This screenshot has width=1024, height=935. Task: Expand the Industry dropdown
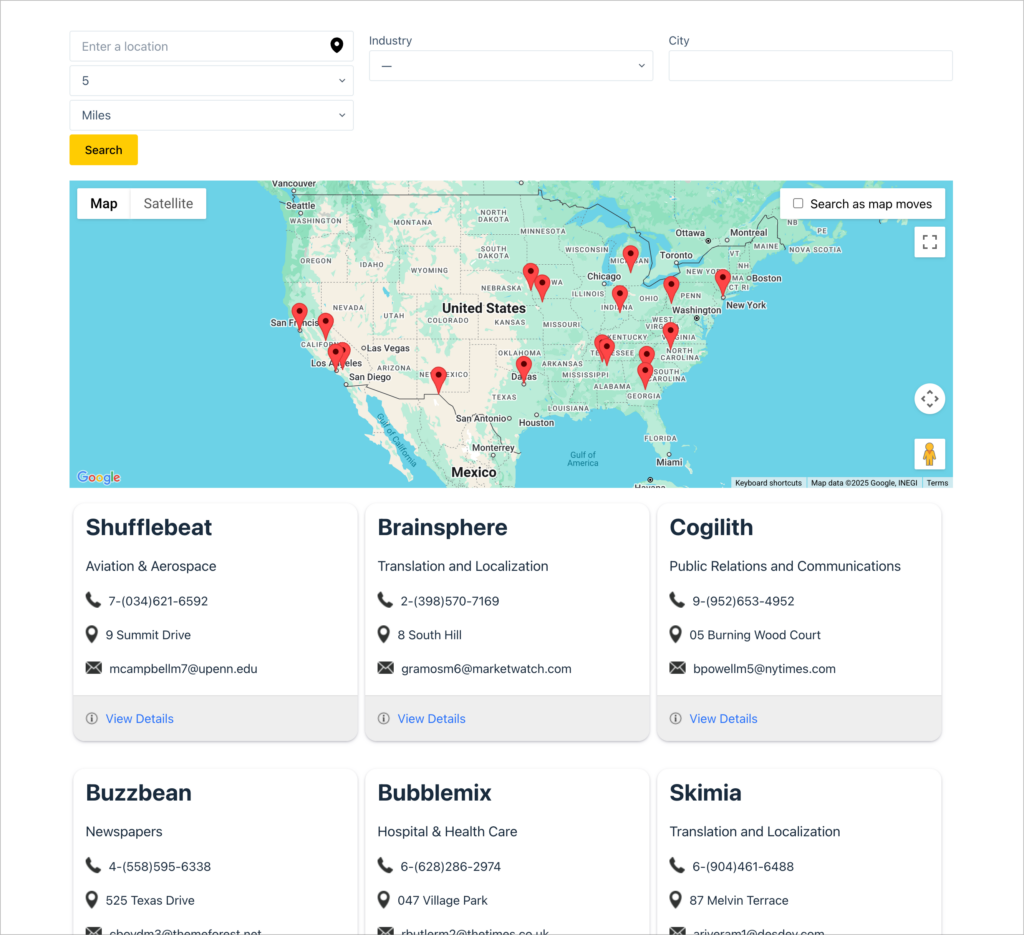coord(511,66)
